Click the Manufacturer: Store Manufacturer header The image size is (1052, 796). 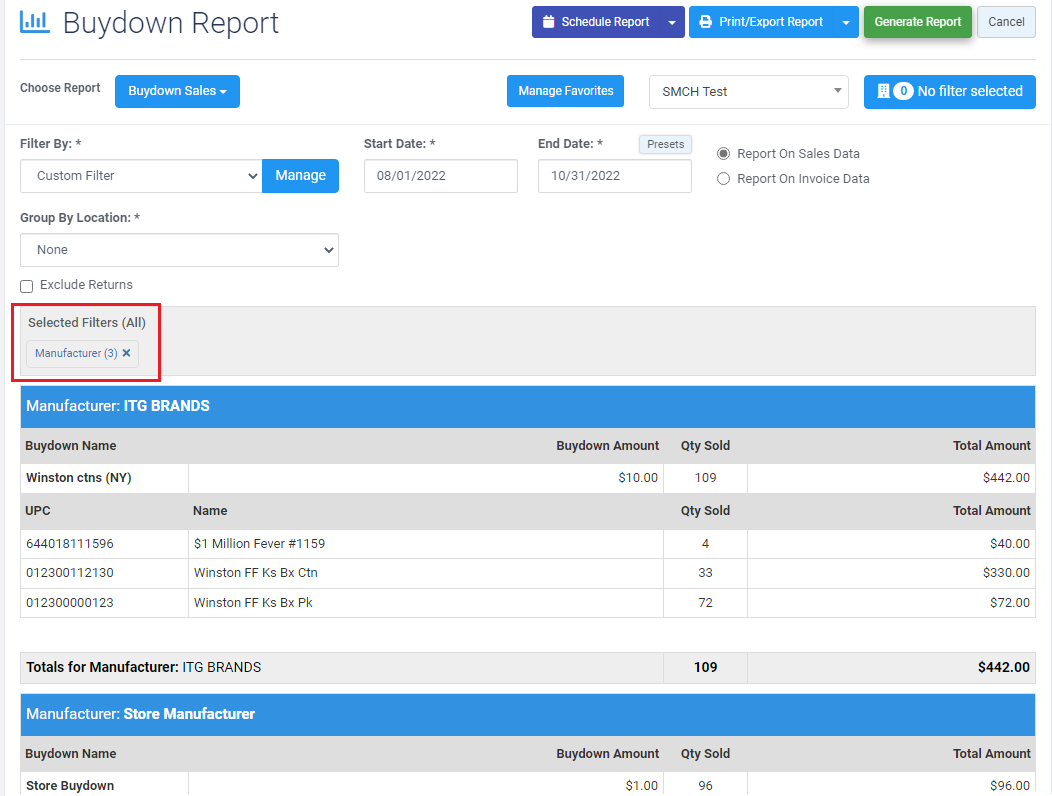click(528, 714)
